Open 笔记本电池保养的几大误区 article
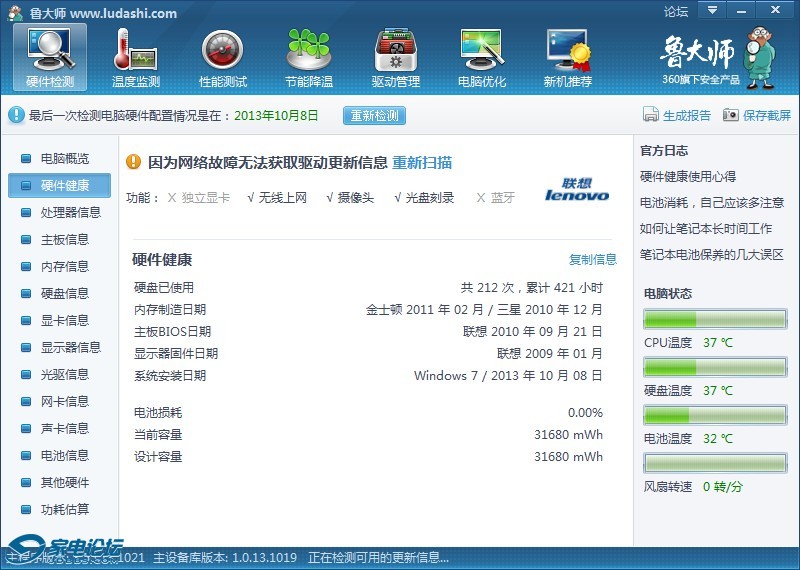 click(x=711, y=254)
